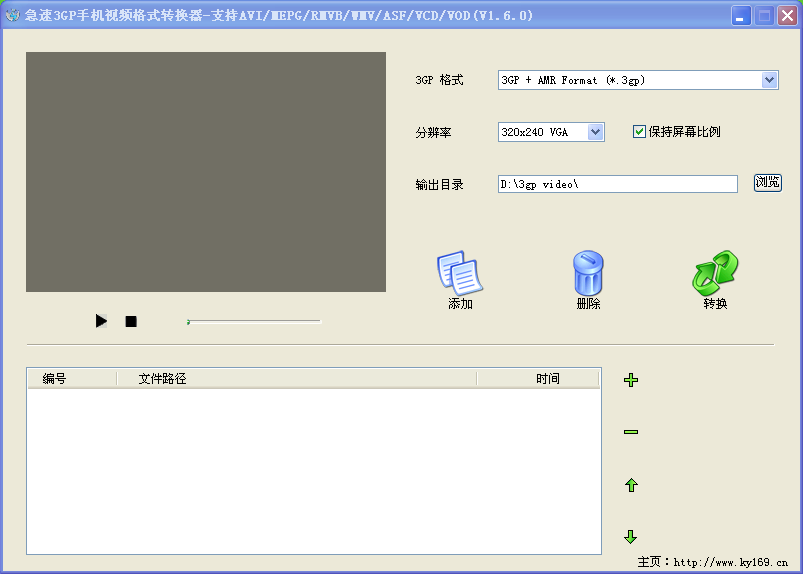Move item down with green down arrow
Image resolution: width=803 pixels, height=574 pixels.
(x=631, y=537)
